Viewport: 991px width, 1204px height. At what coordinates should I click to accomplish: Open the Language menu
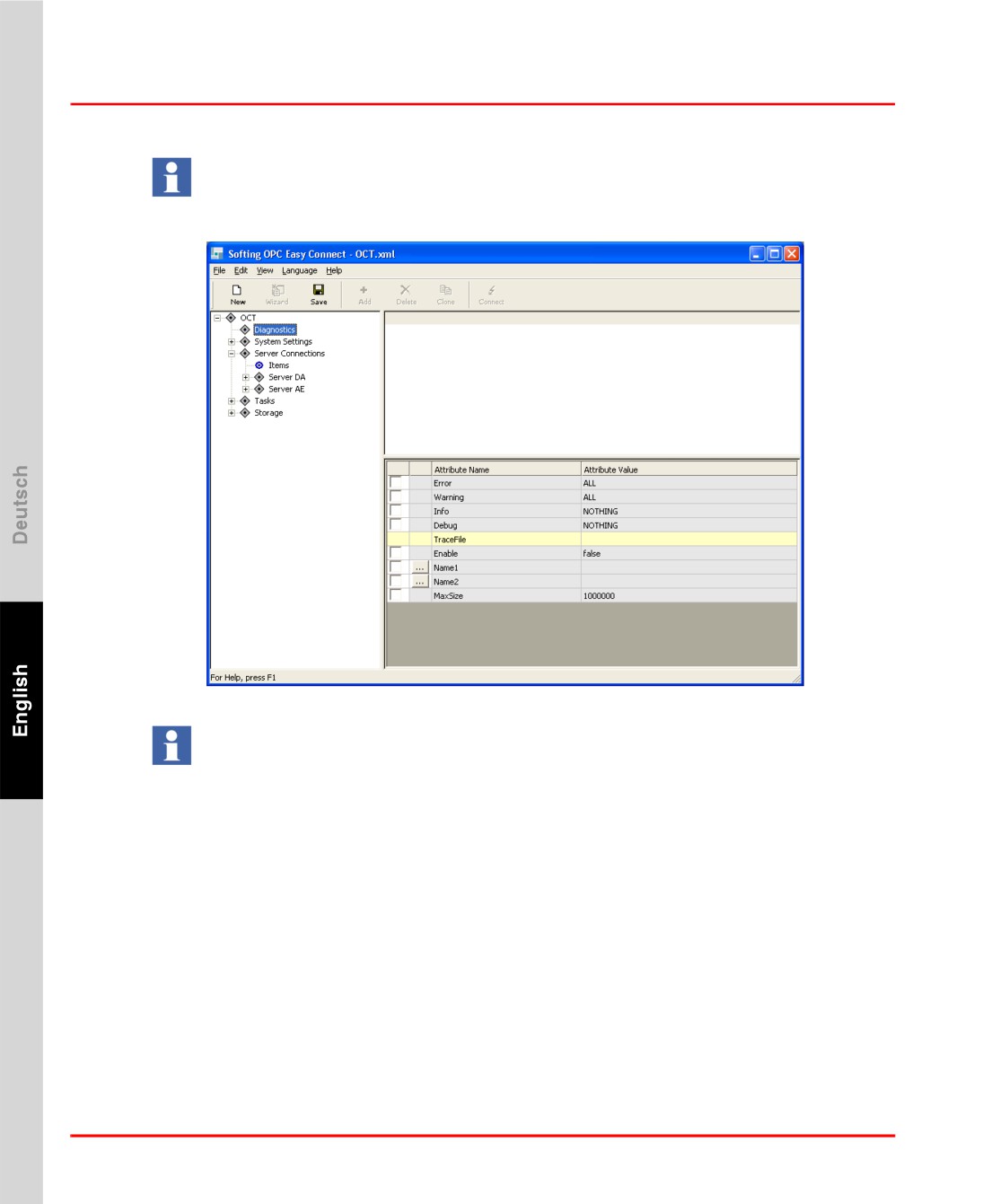coord(299,270)
